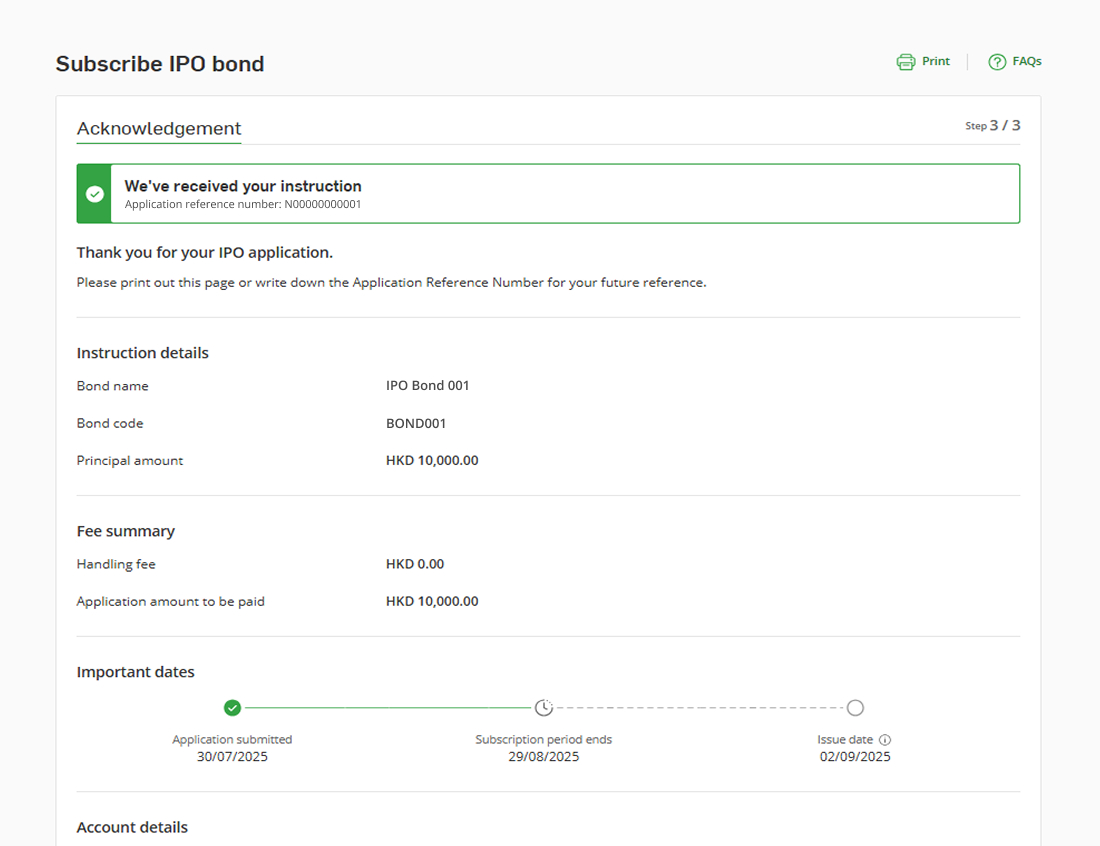Click the Step 3/3 indicator
1100x846 pixels.
992,125
